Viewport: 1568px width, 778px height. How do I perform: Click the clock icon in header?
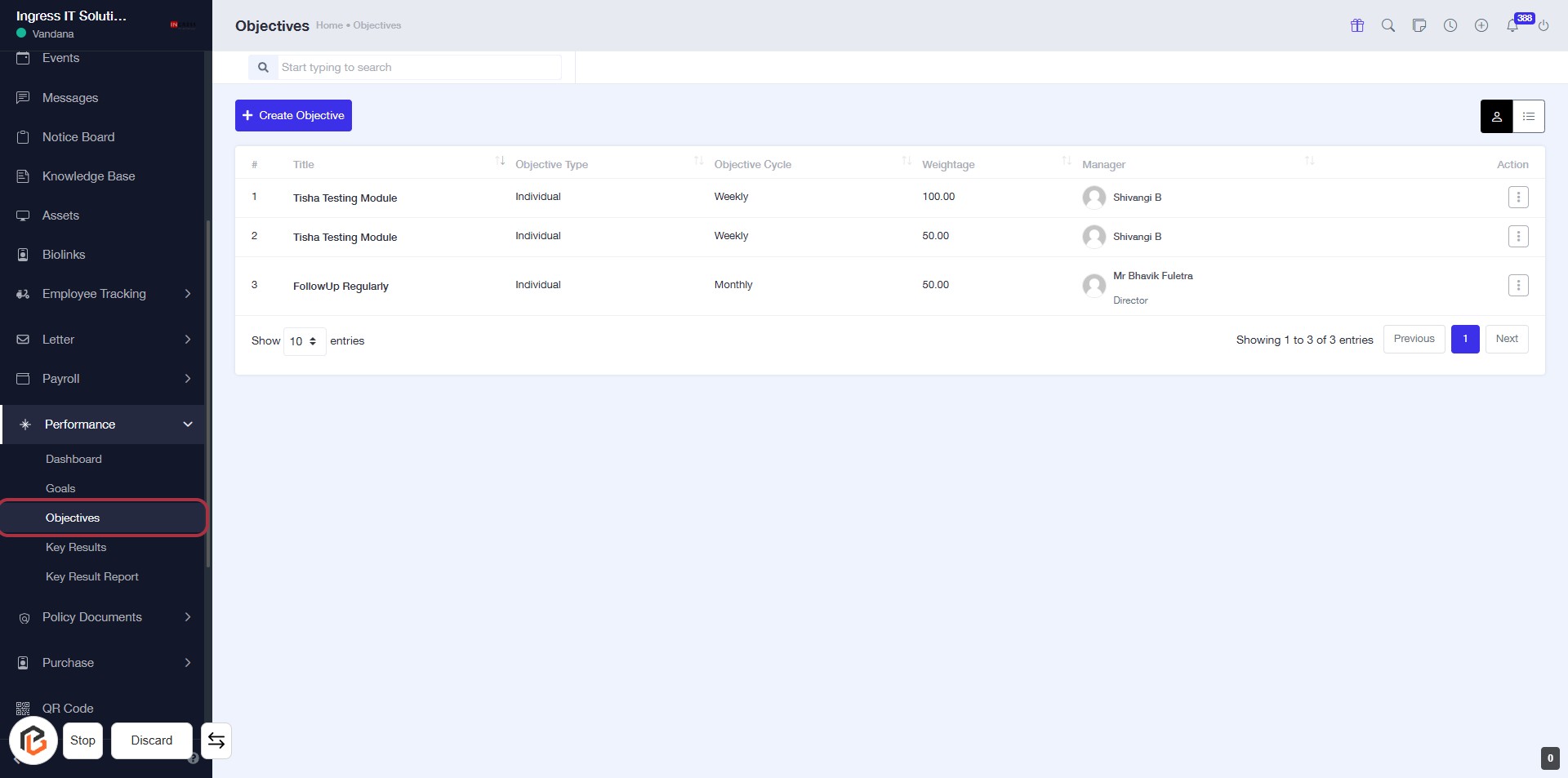click(1450, 25)
